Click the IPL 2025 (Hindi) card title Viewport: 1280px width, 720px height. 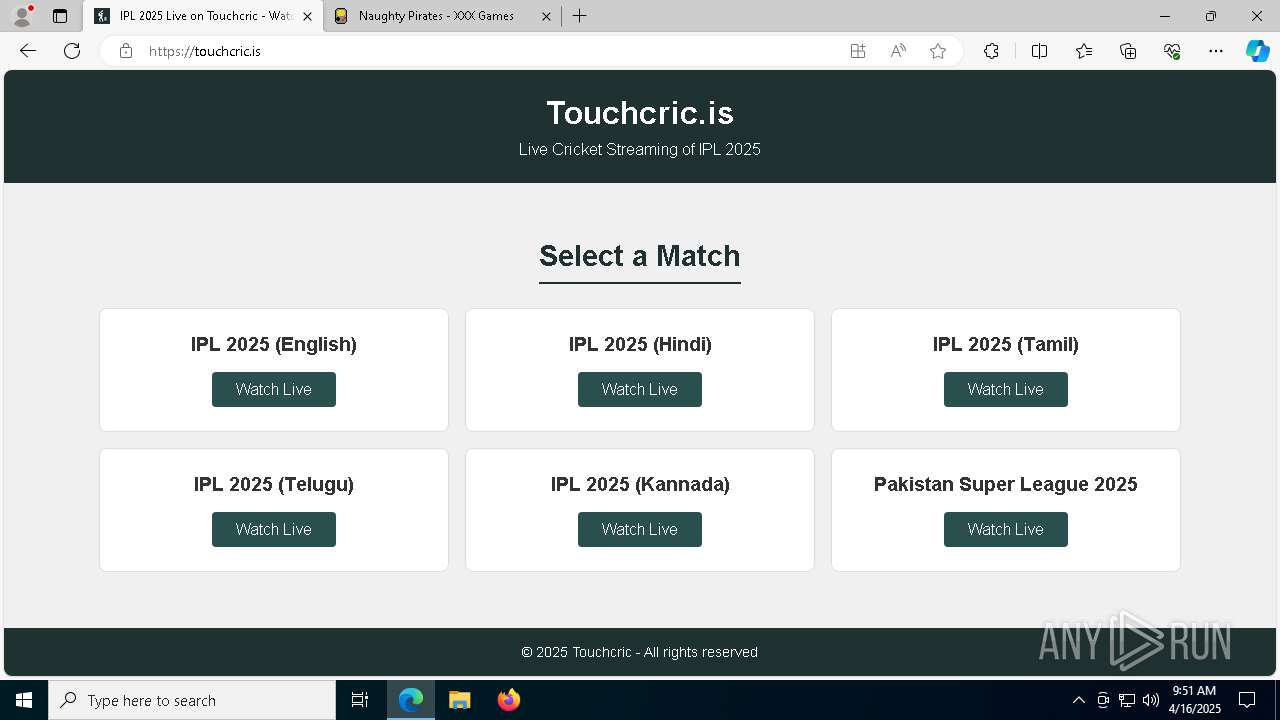click(x=640, y=344)
